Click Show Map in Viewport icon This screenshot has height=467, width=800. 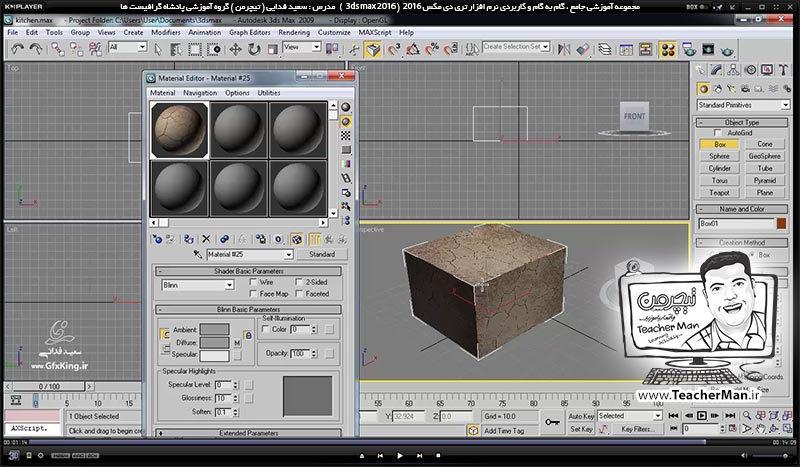tap(297, 239)
